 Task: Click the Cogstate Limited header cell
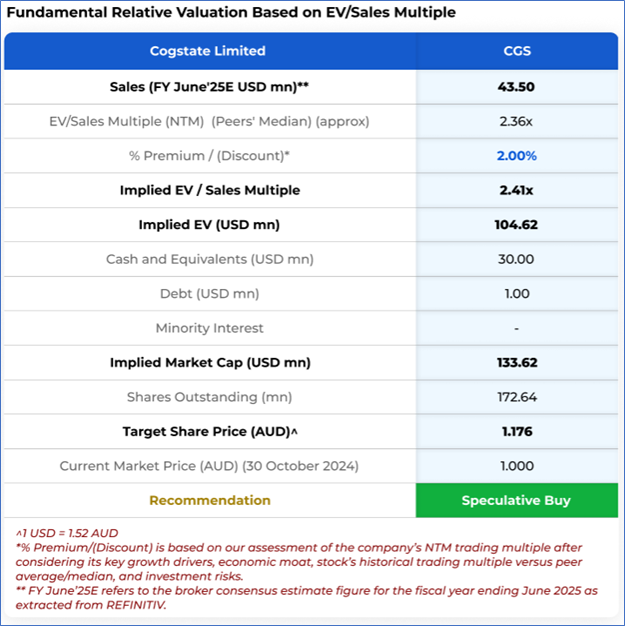pos(209,51)
